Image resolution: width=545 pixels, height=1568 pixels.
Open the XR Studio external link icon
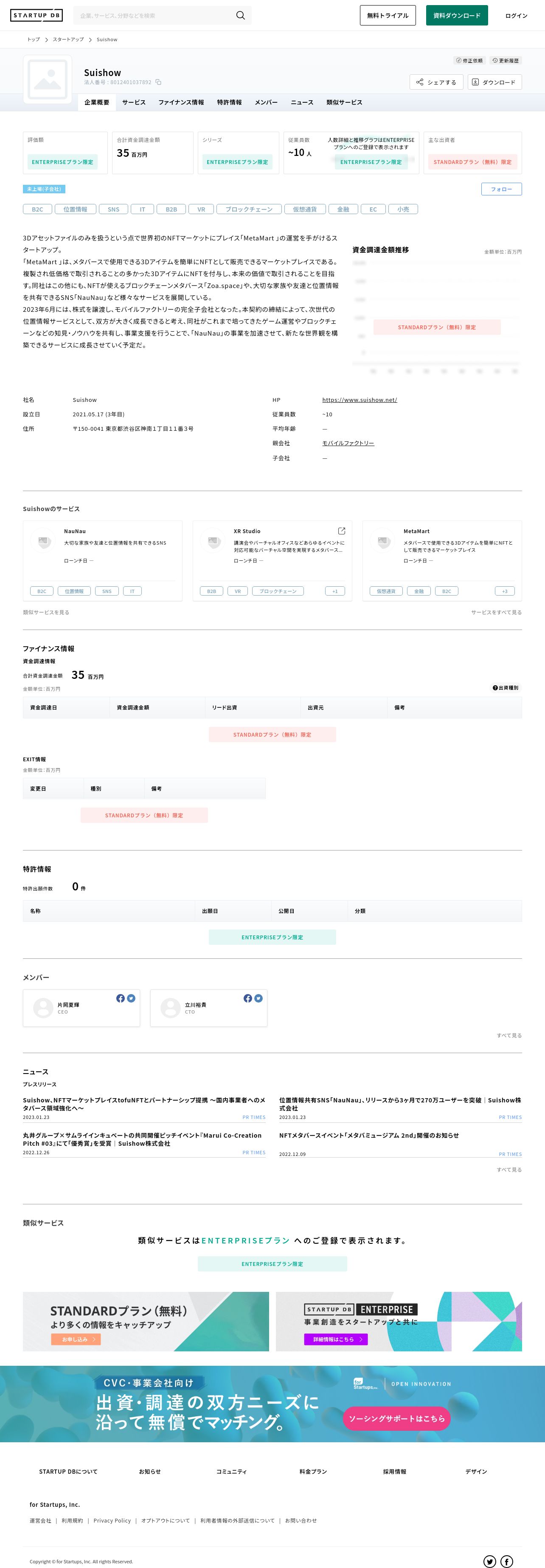pos(341,531)
